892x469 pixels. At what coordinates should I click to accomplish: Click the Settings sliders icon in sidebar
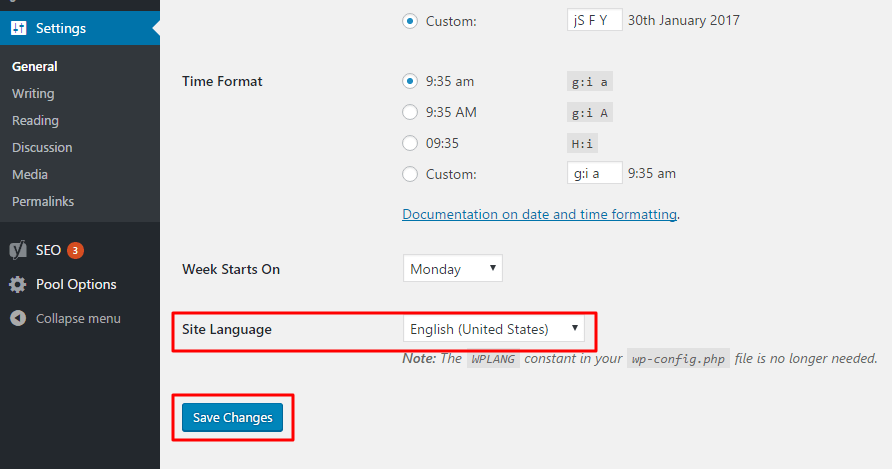click(18, 28)
